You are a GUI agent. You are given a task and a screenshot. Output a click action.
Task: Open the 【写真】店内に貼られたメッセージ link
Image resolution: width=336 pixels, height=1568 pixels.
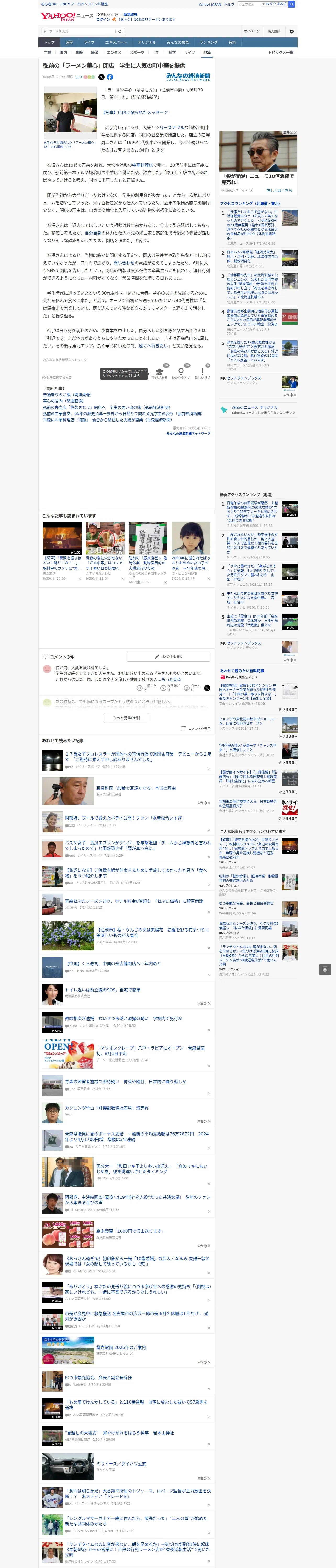134,113
